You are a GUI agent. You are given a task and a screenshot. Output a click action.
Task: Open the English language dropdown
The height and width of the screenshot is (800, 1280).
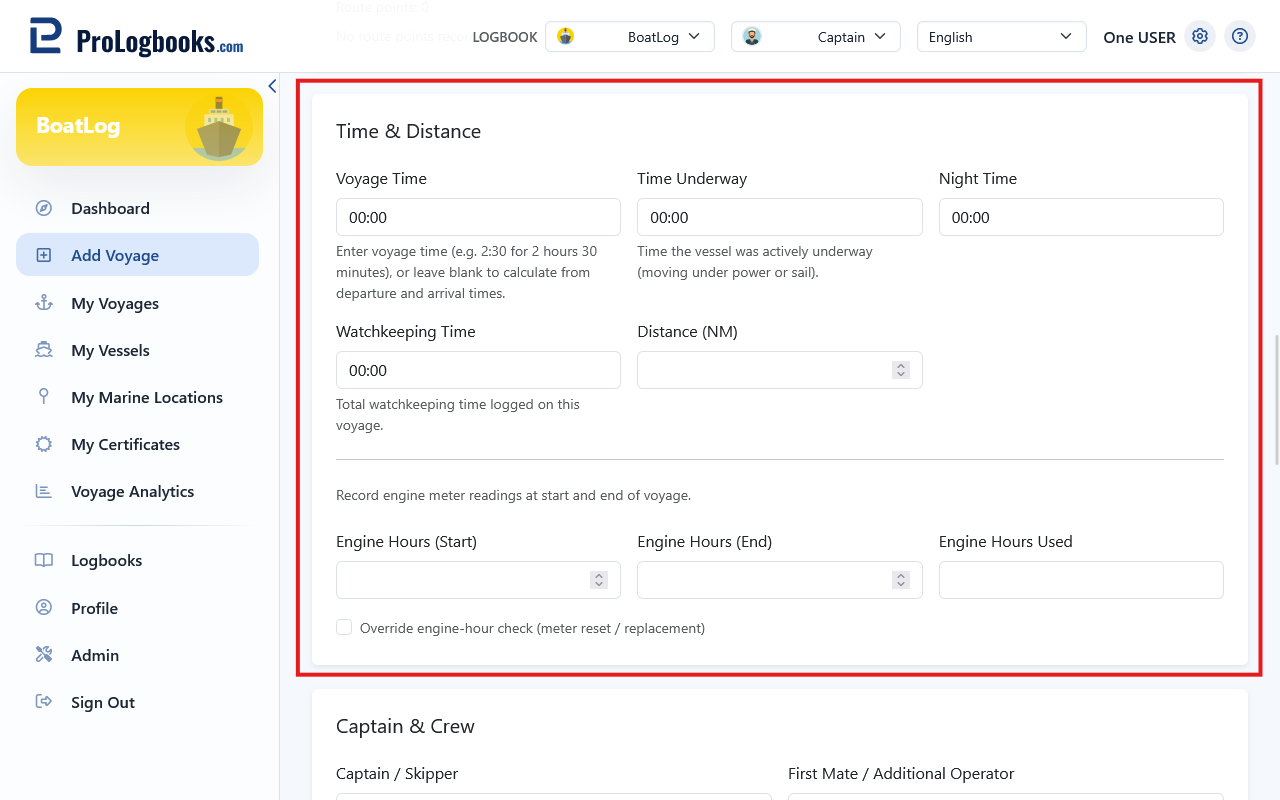tap(1001, 37)
